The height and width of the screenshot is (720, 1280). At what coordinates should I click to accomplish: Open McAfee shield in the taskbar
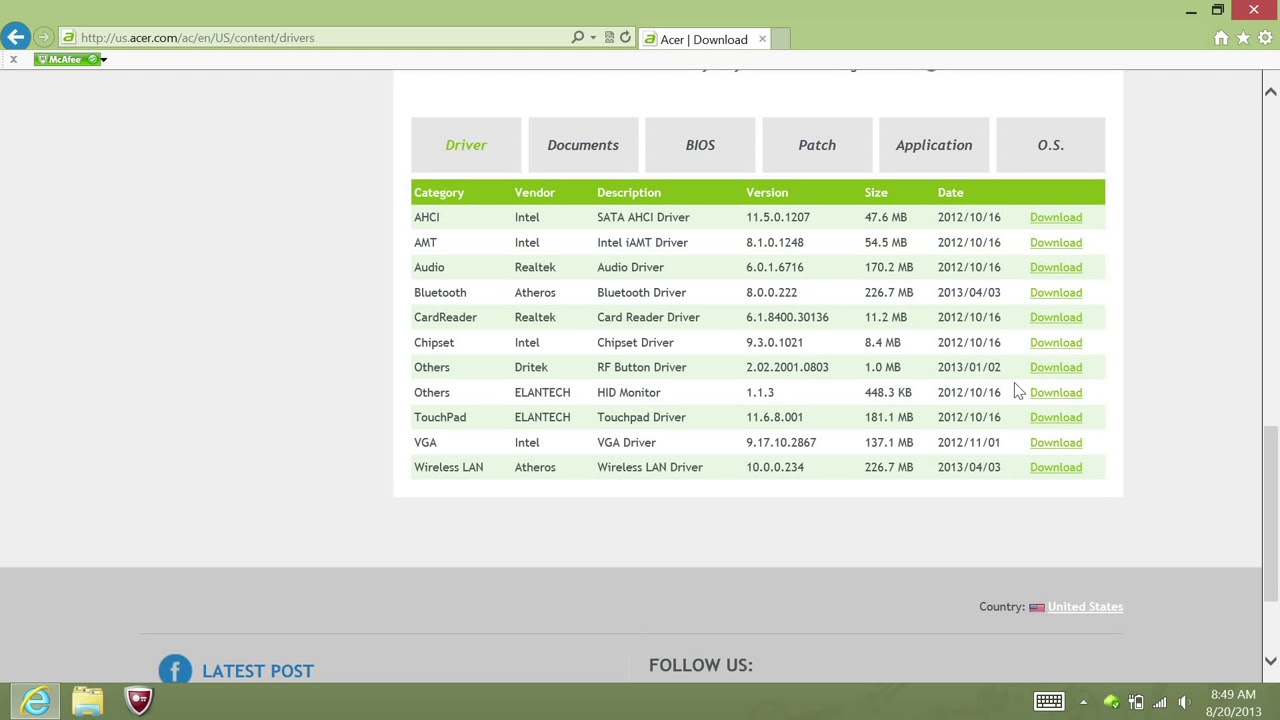[x=139, y=701]
